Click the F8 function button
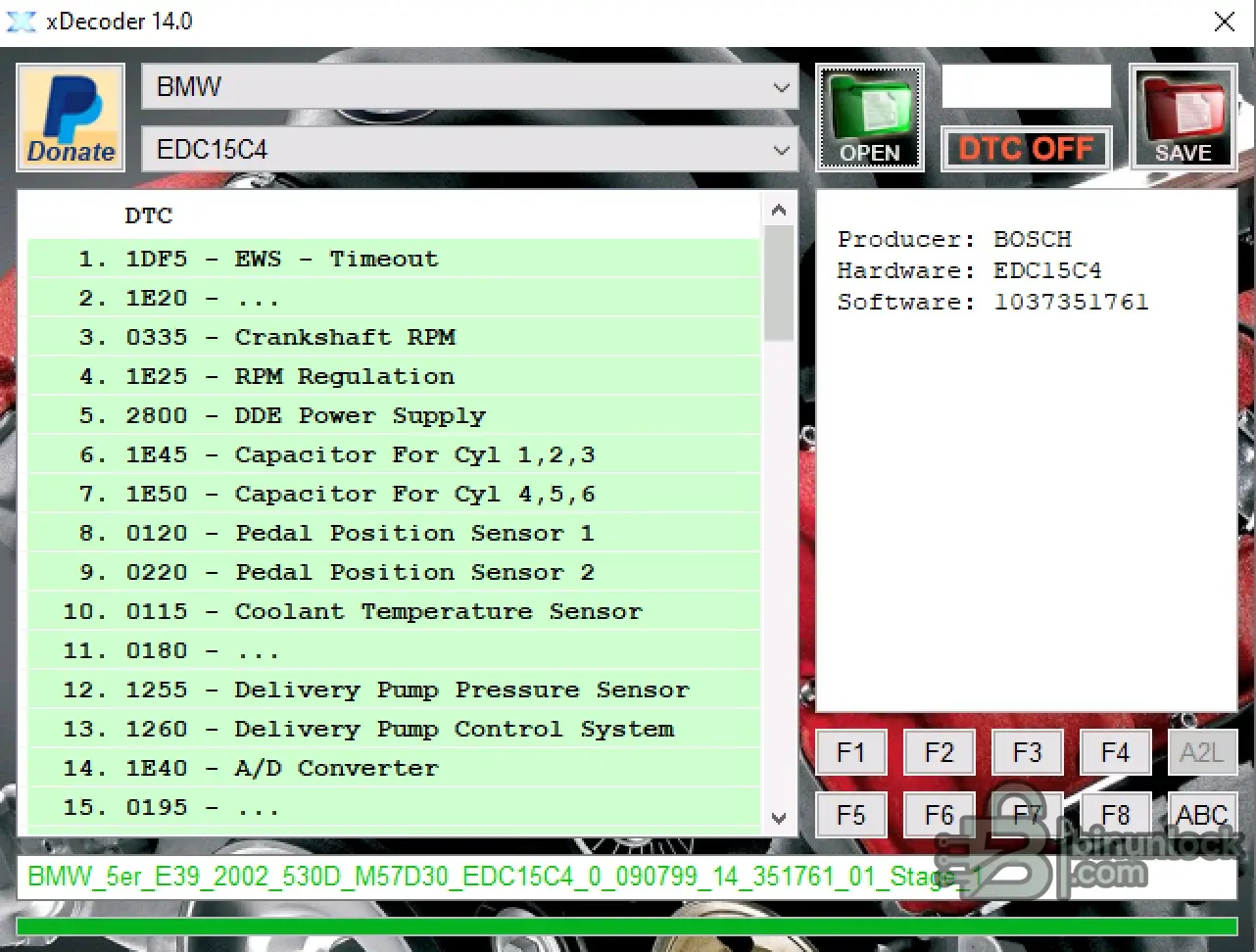The height and width of the screenshot is (952, 1256). click(x=1115, y=815)
